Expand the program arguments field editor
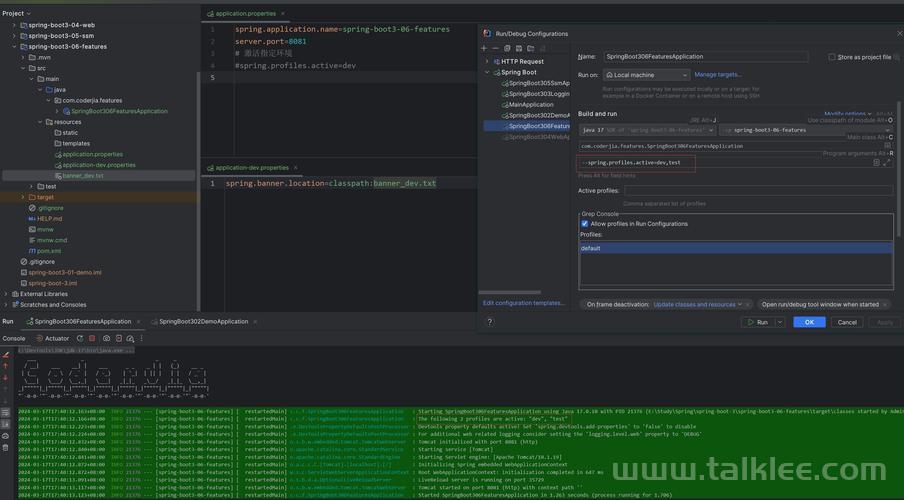The image size is (904, 500). click(x=887, y=163)
